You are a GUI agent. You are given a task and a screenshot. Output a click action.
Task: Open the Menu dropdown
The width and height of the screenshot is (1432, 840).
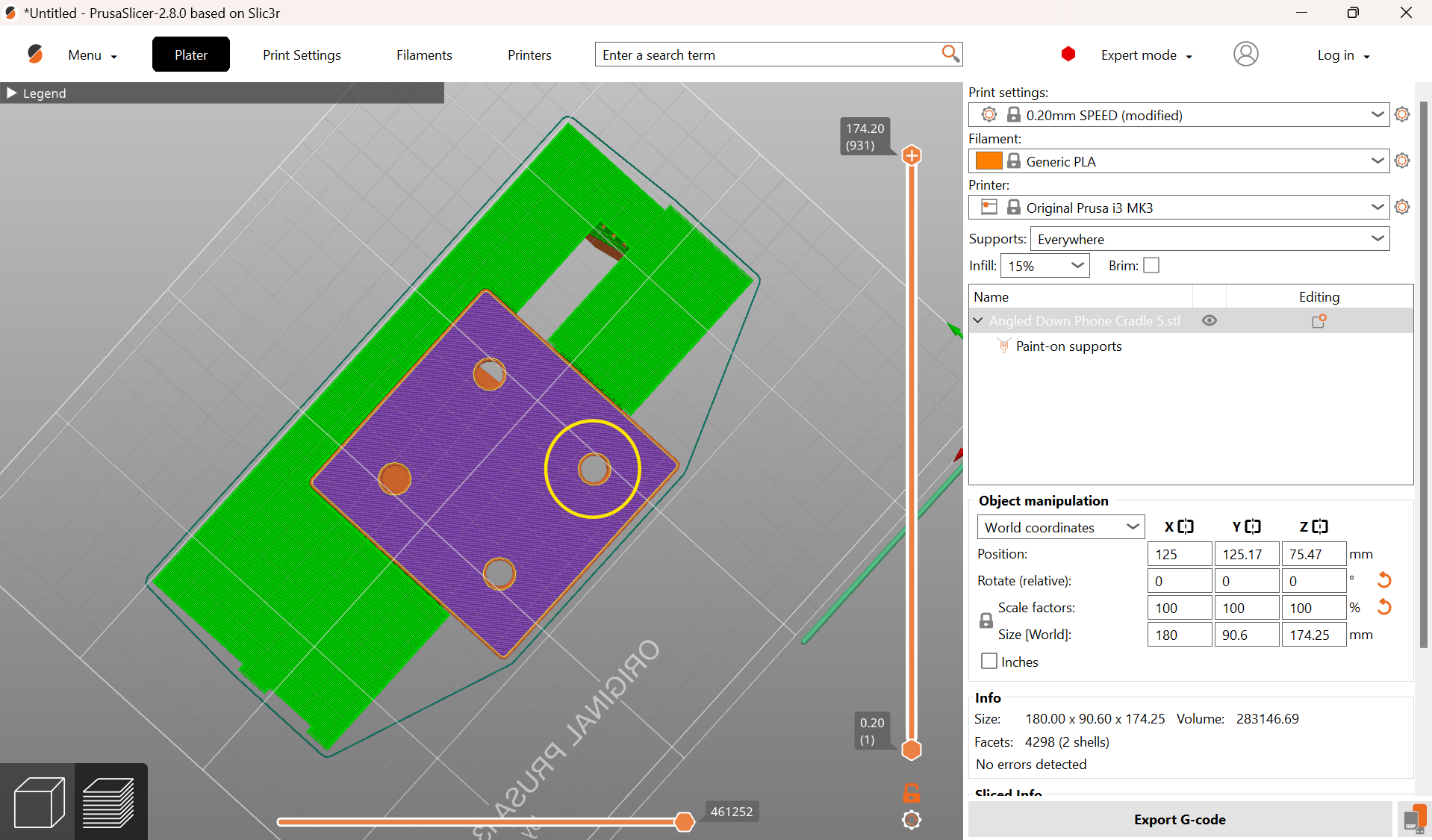(x=93, y=55)
